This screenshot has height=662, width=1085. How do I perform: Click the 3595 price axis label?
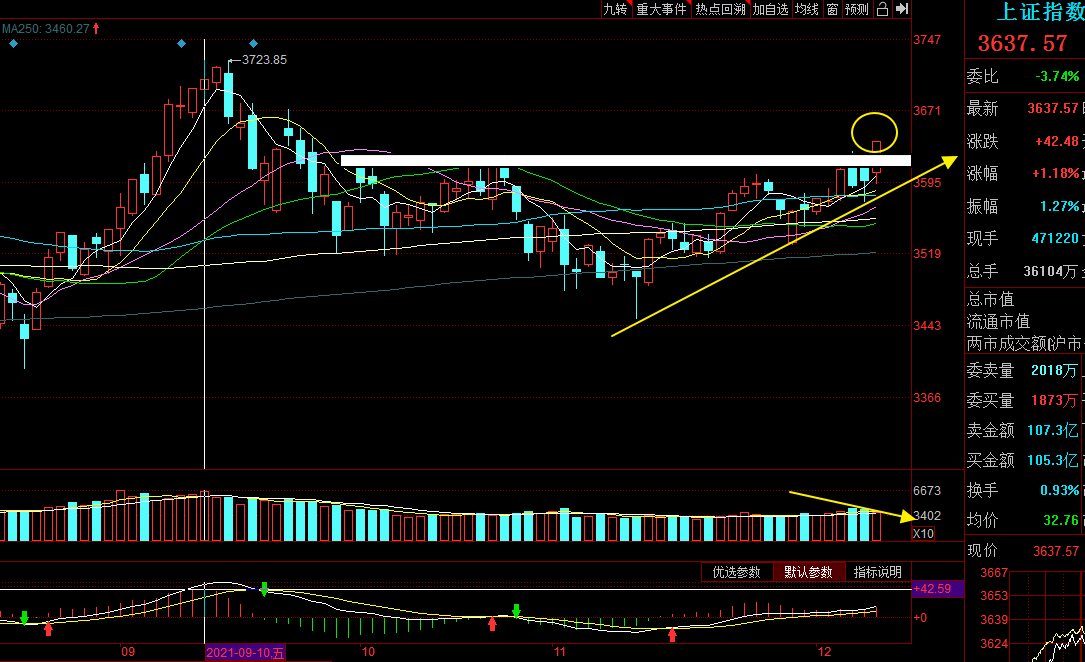pos(927,183)
